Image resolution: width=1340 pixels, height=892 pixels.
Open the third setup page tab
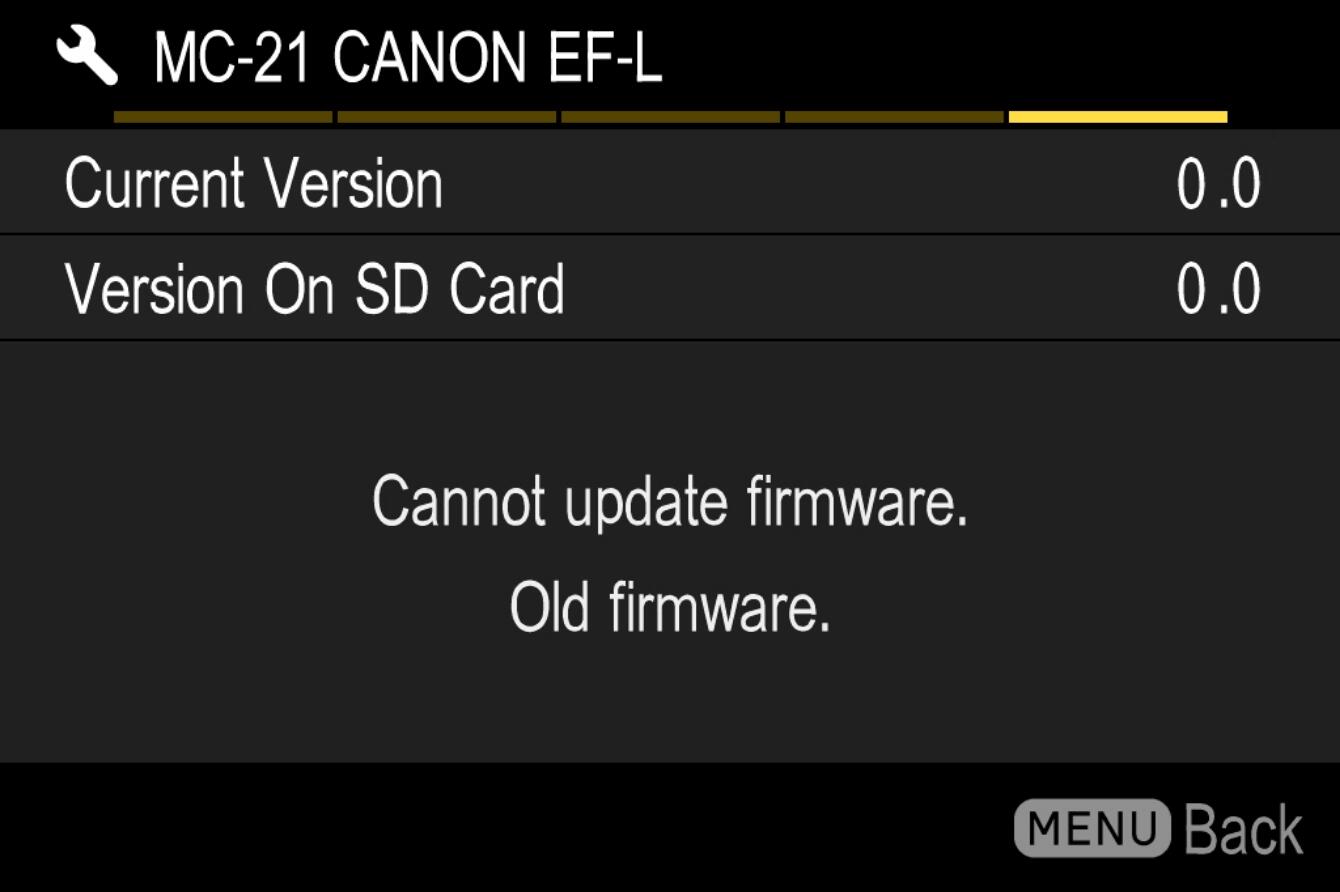tap(671, 117)
